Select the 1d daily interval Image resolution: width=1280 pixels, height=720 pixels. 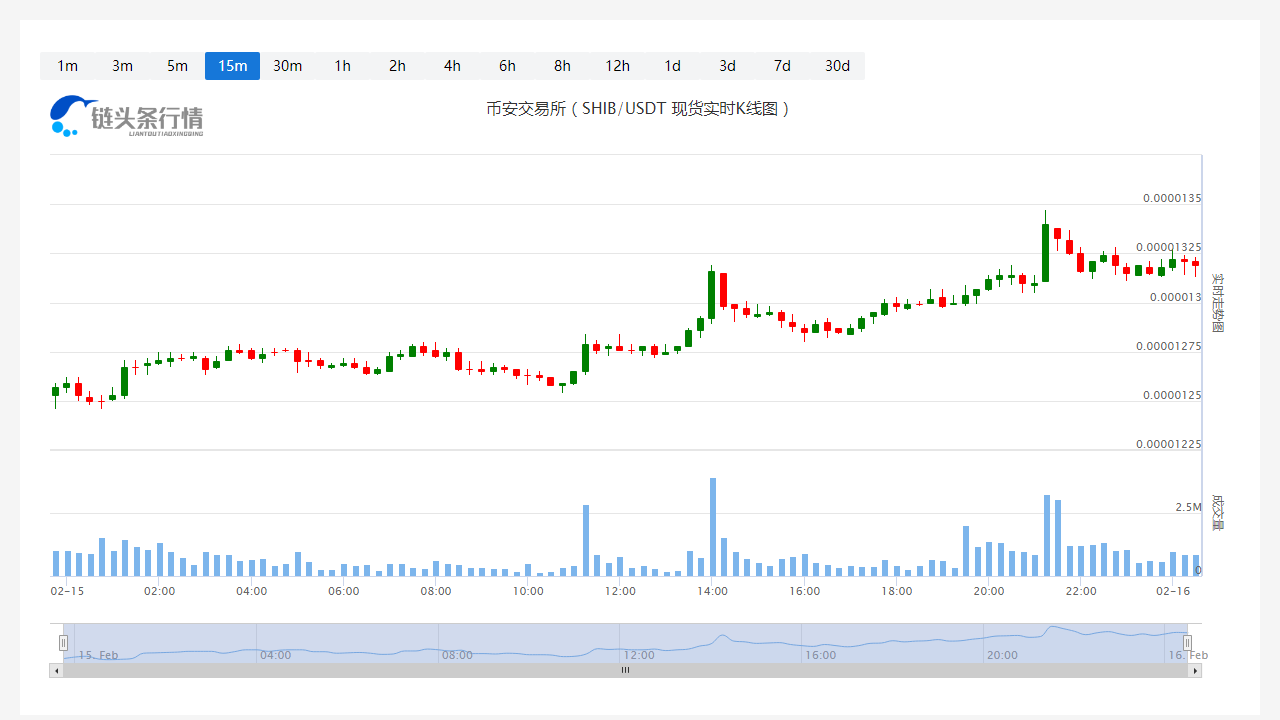pos(672,66)
